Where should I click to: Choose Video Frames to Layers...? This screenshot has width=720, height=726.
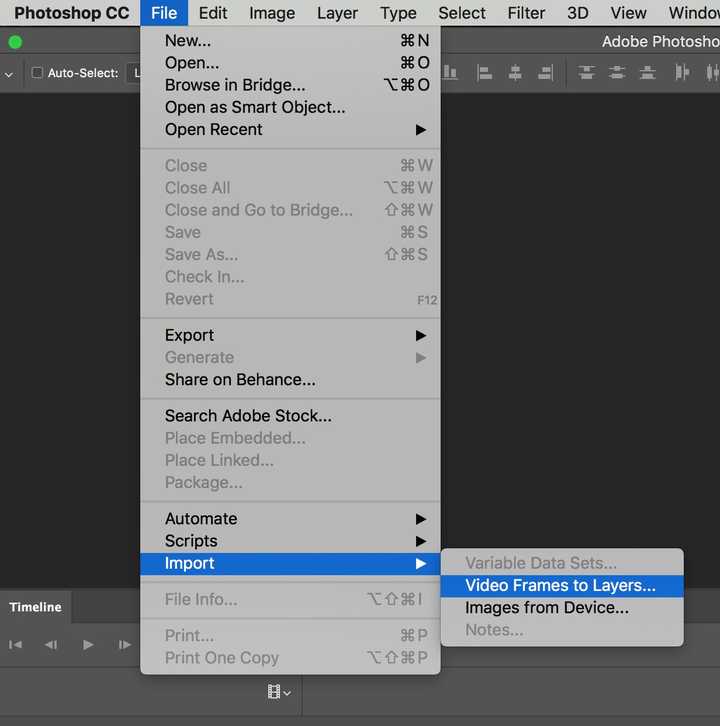562,585
